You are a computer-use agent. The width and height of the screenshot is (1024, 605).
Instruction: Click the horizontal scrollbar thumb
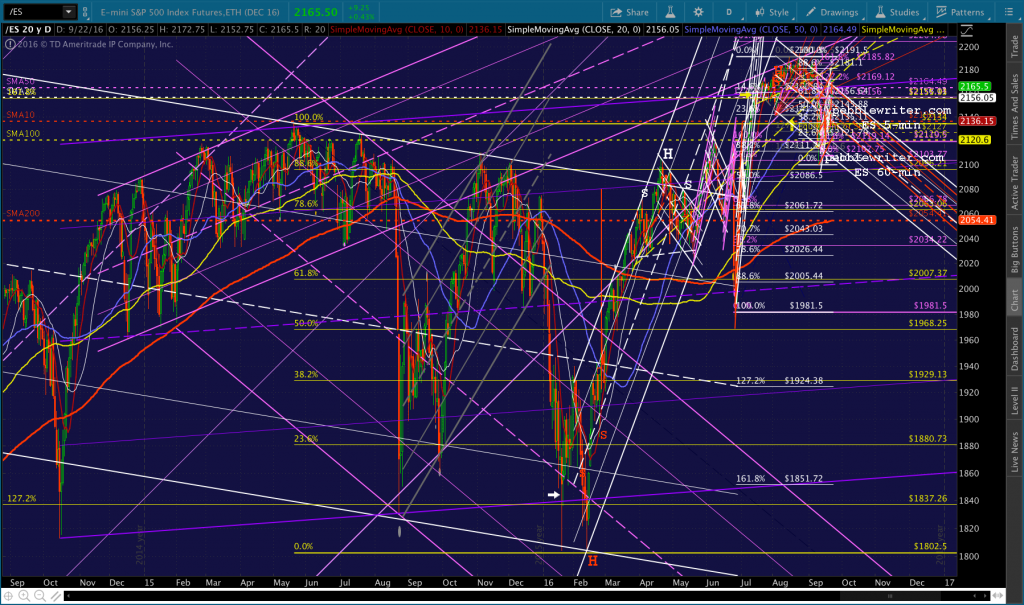coord(889,596)
